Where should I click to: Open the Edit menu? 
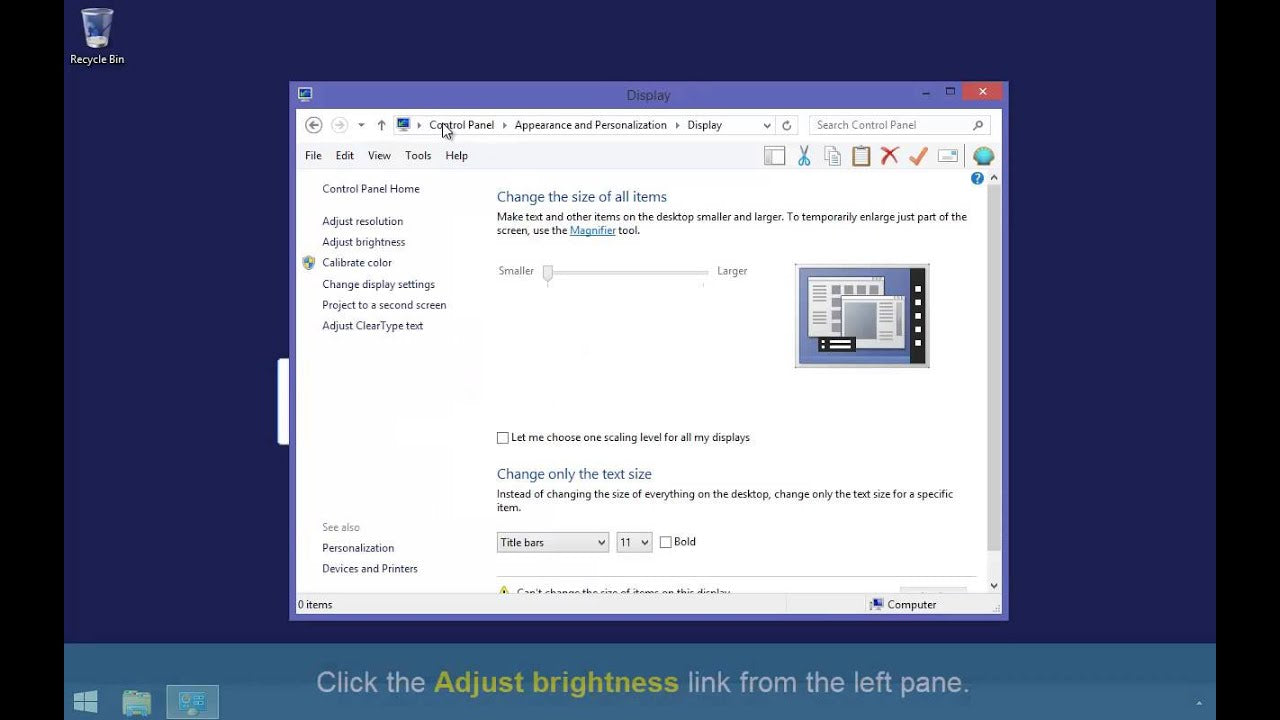(x=345, y=156)
